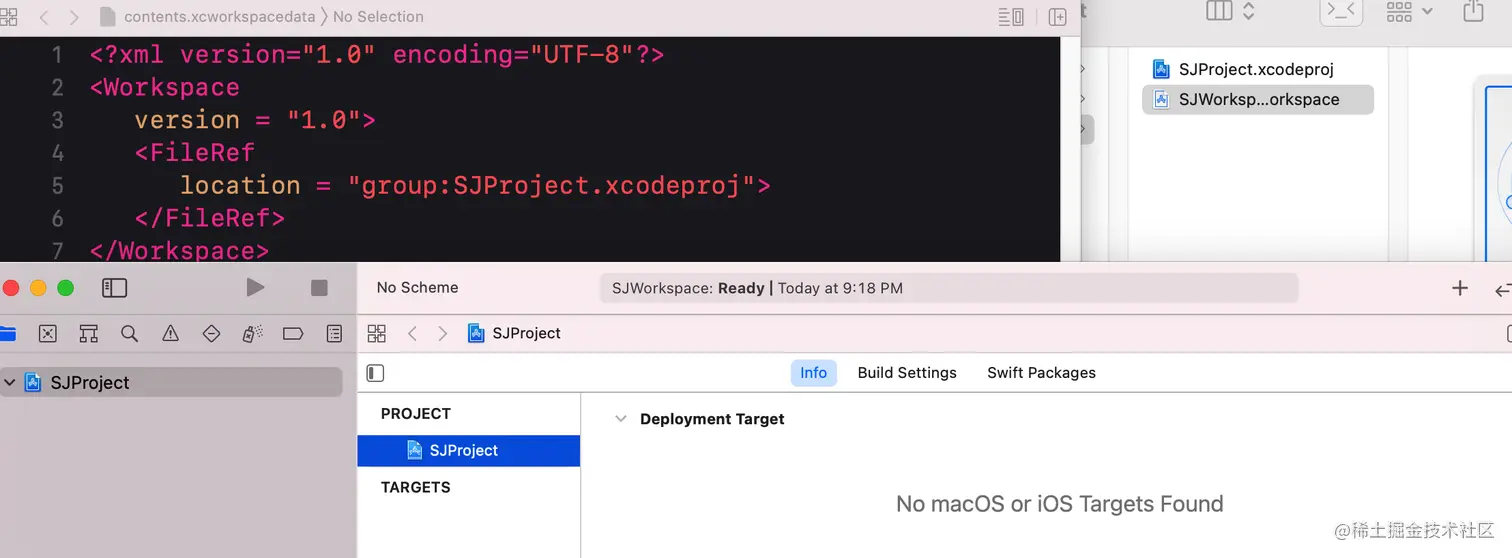This screenshot has width=1512, height=558.
Task: Open the report navigator list icon
Action: (334, 334)
